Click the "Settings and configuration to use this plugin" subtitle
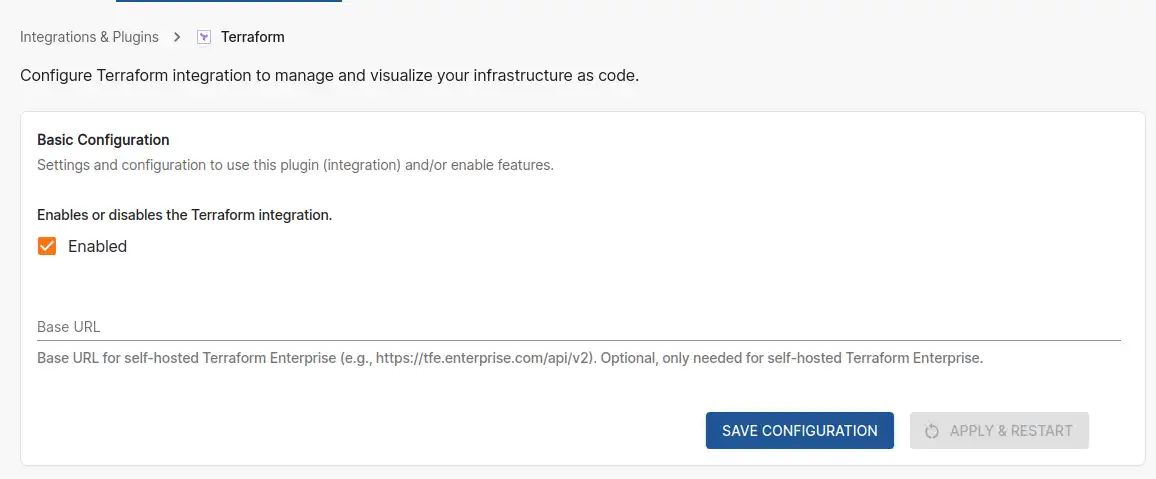 coord(295,165)
